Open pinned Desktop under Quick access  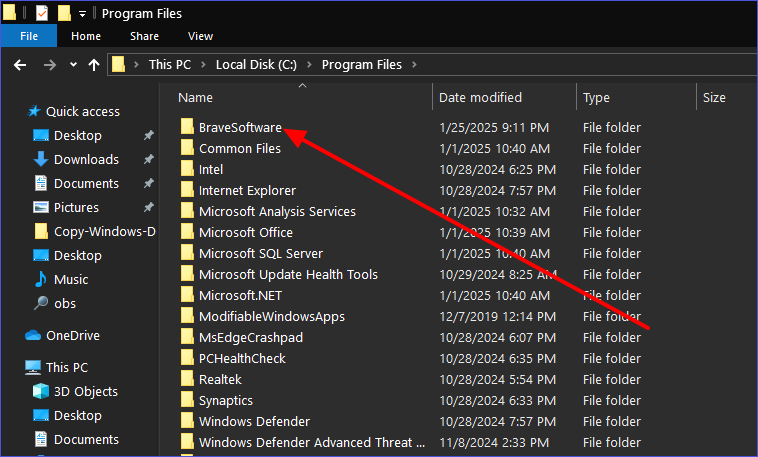coord(78,135)
